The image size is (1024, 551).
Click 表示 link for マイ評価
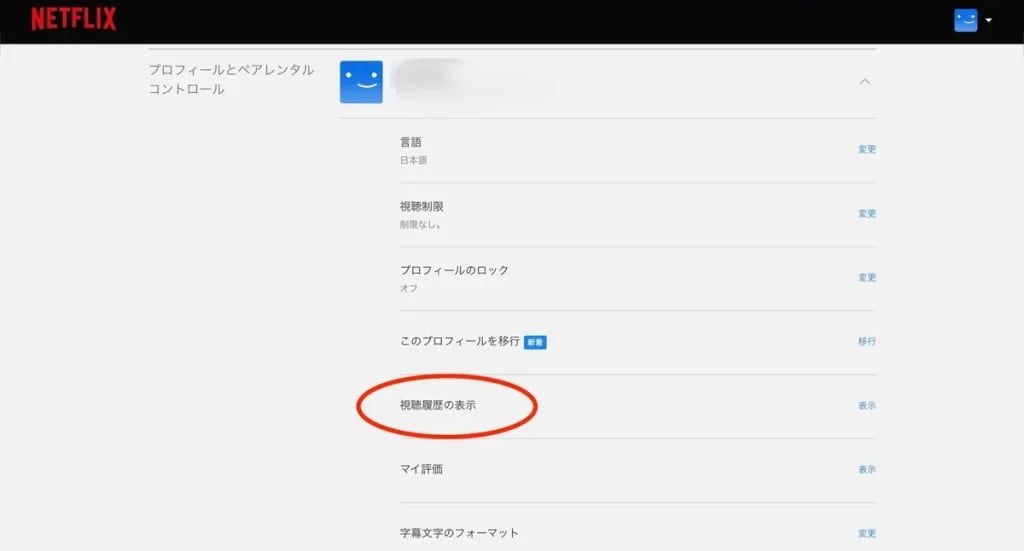point(866,470)
